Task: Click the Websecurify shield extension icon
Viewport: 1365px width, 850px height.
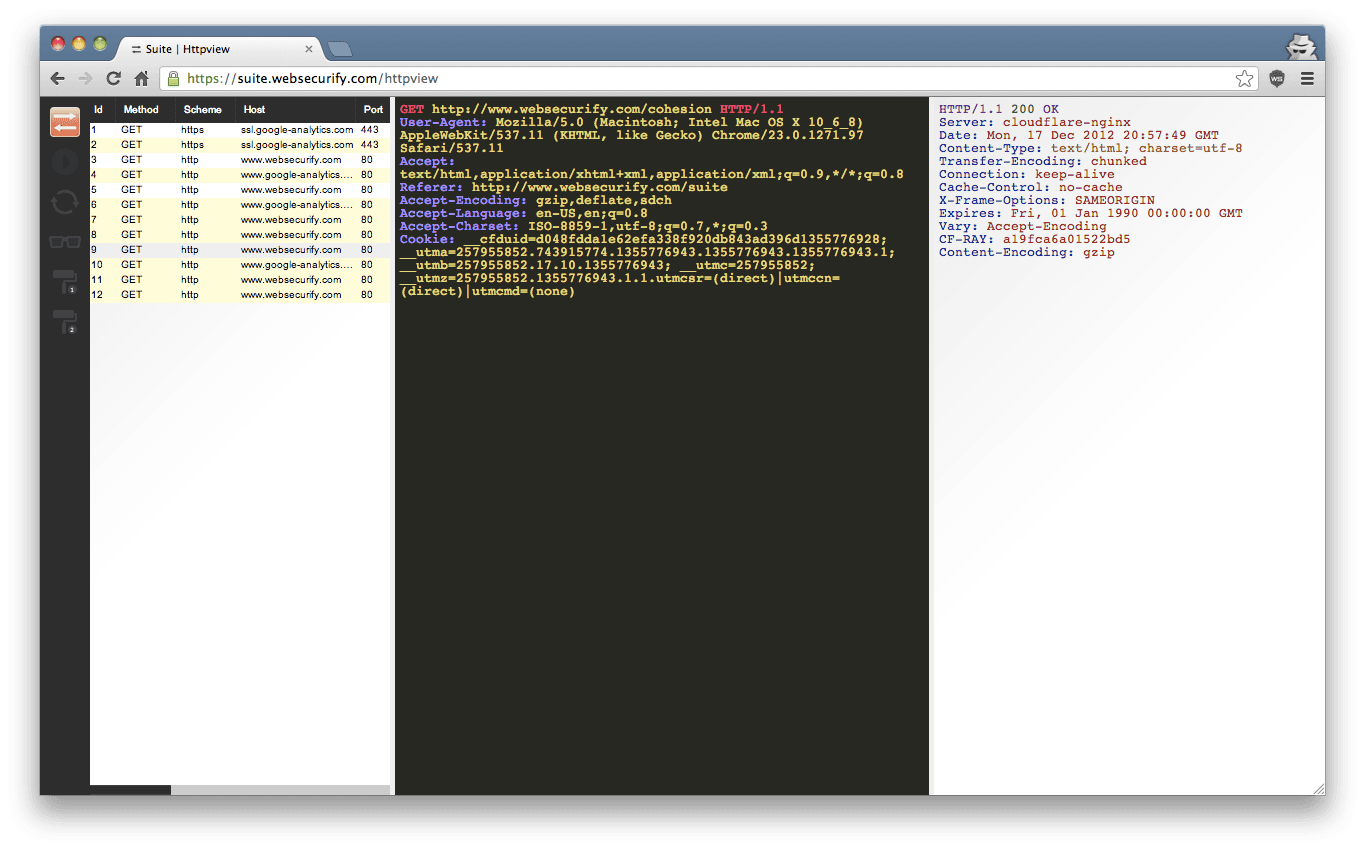Action: (x=1277, y=78)
